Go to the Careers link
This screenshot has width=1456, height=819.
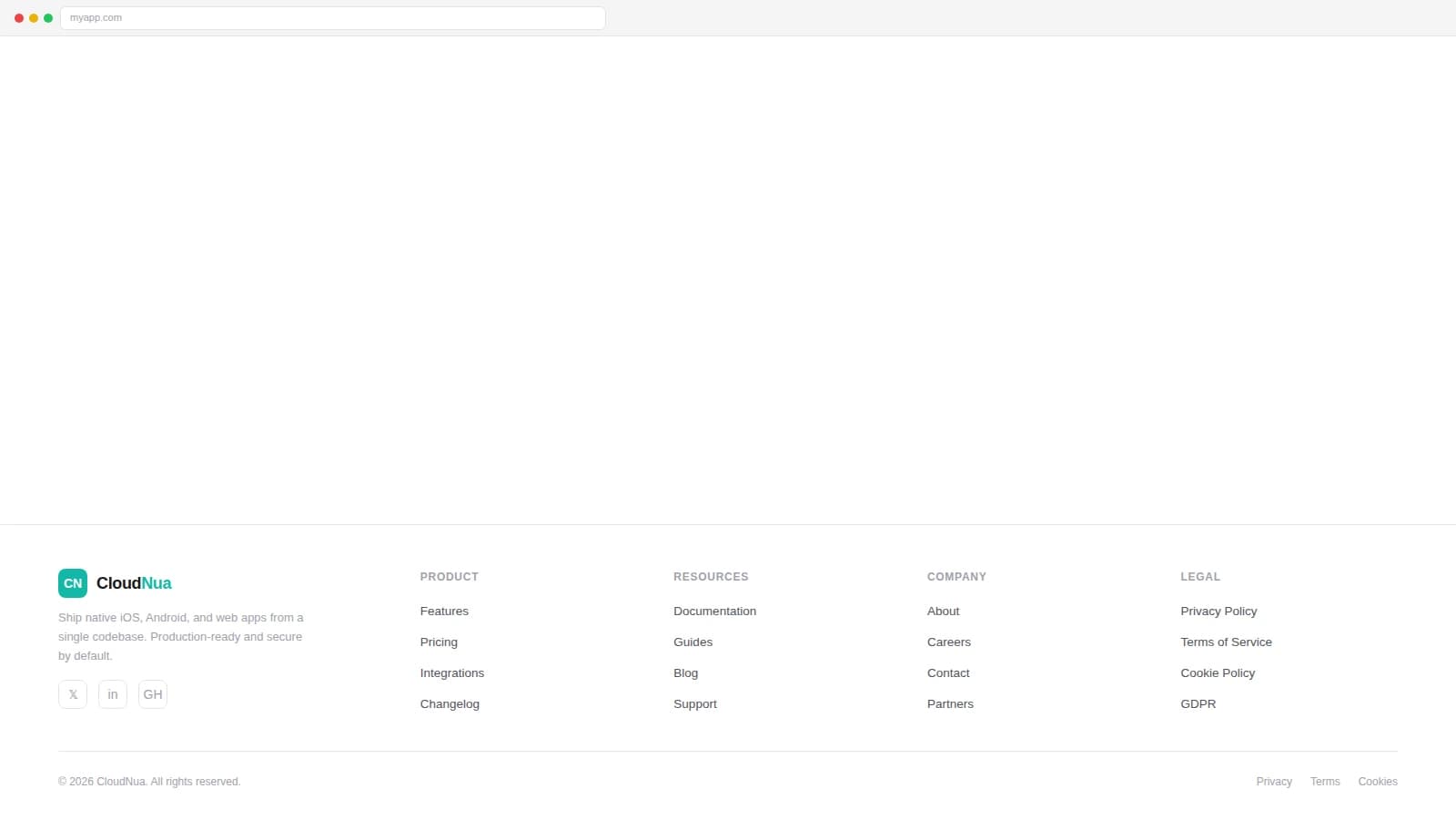[949, 642]
